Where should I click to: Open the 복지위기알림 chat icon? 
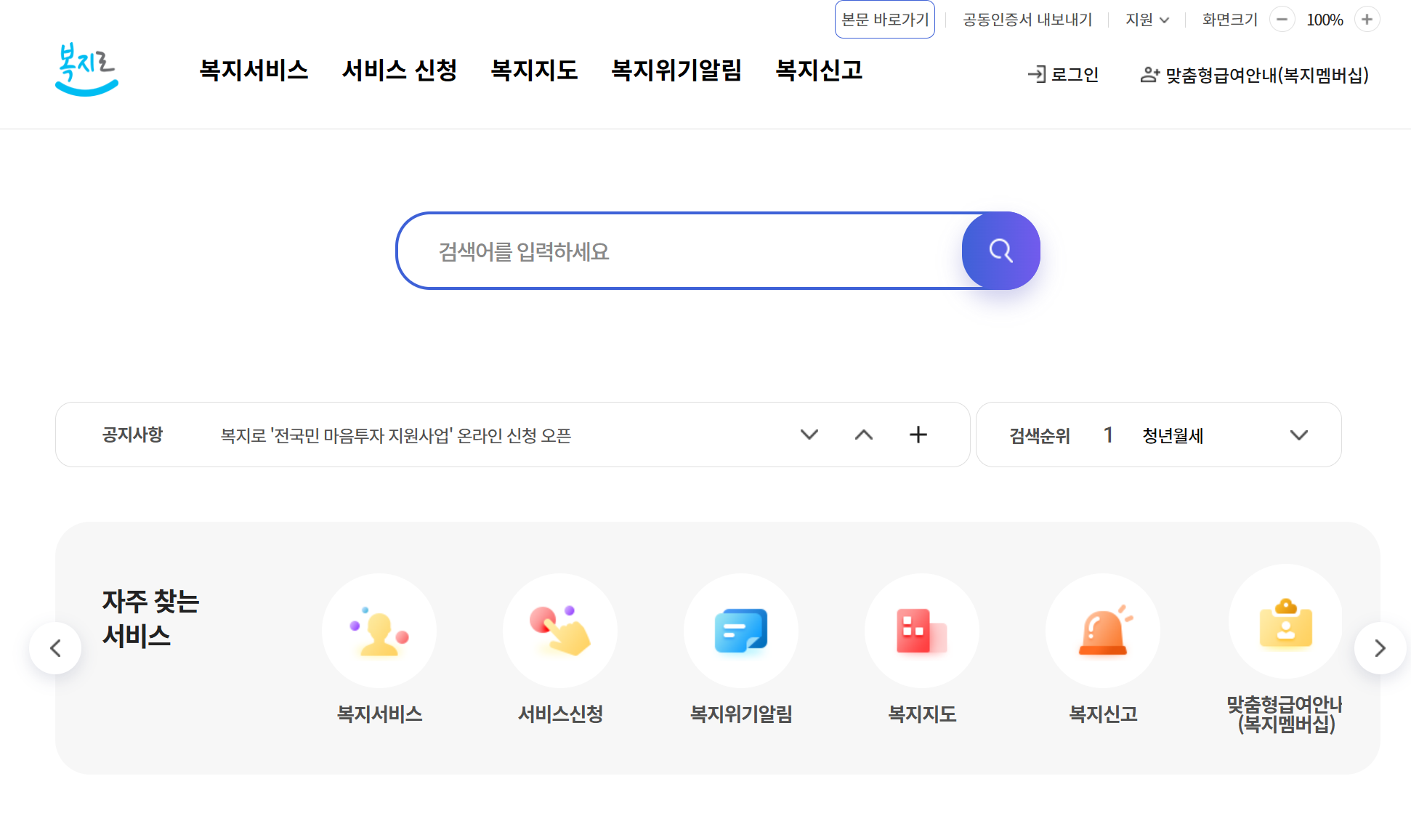740,630
